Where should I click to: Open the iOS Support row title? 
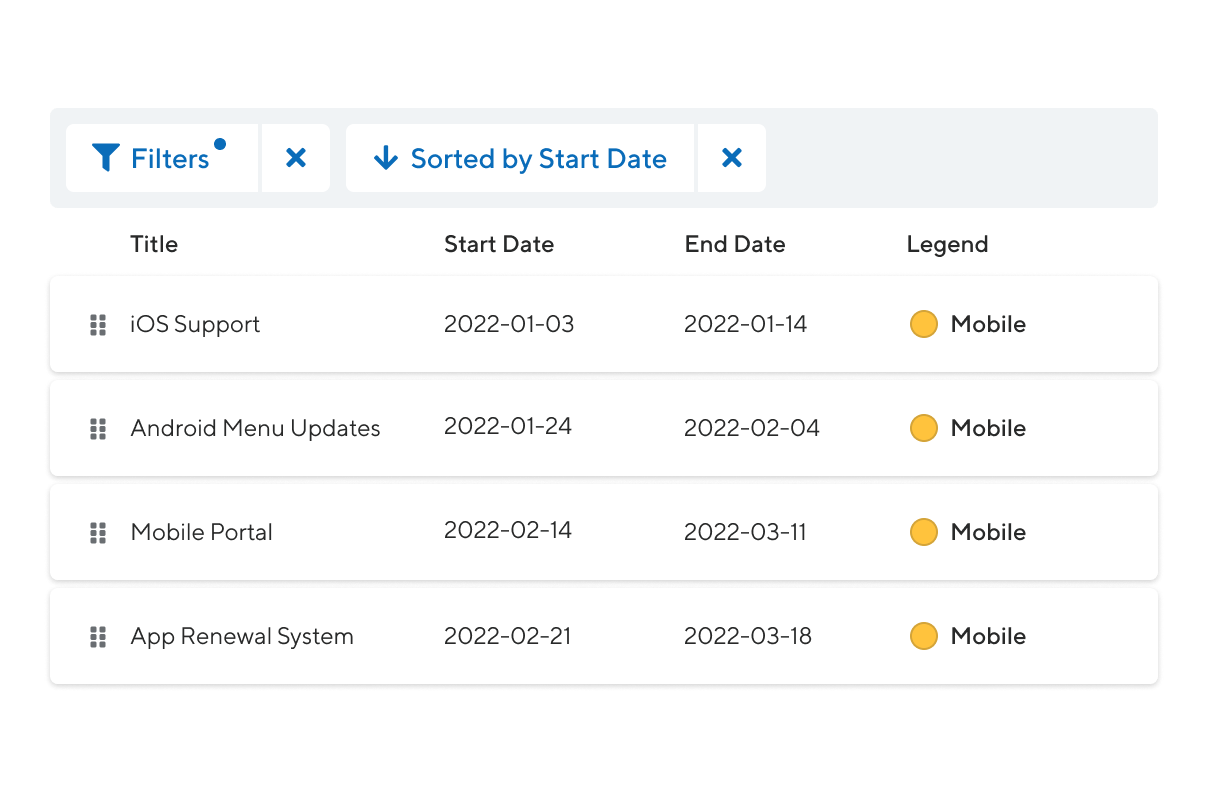click(x=195, y=324)
